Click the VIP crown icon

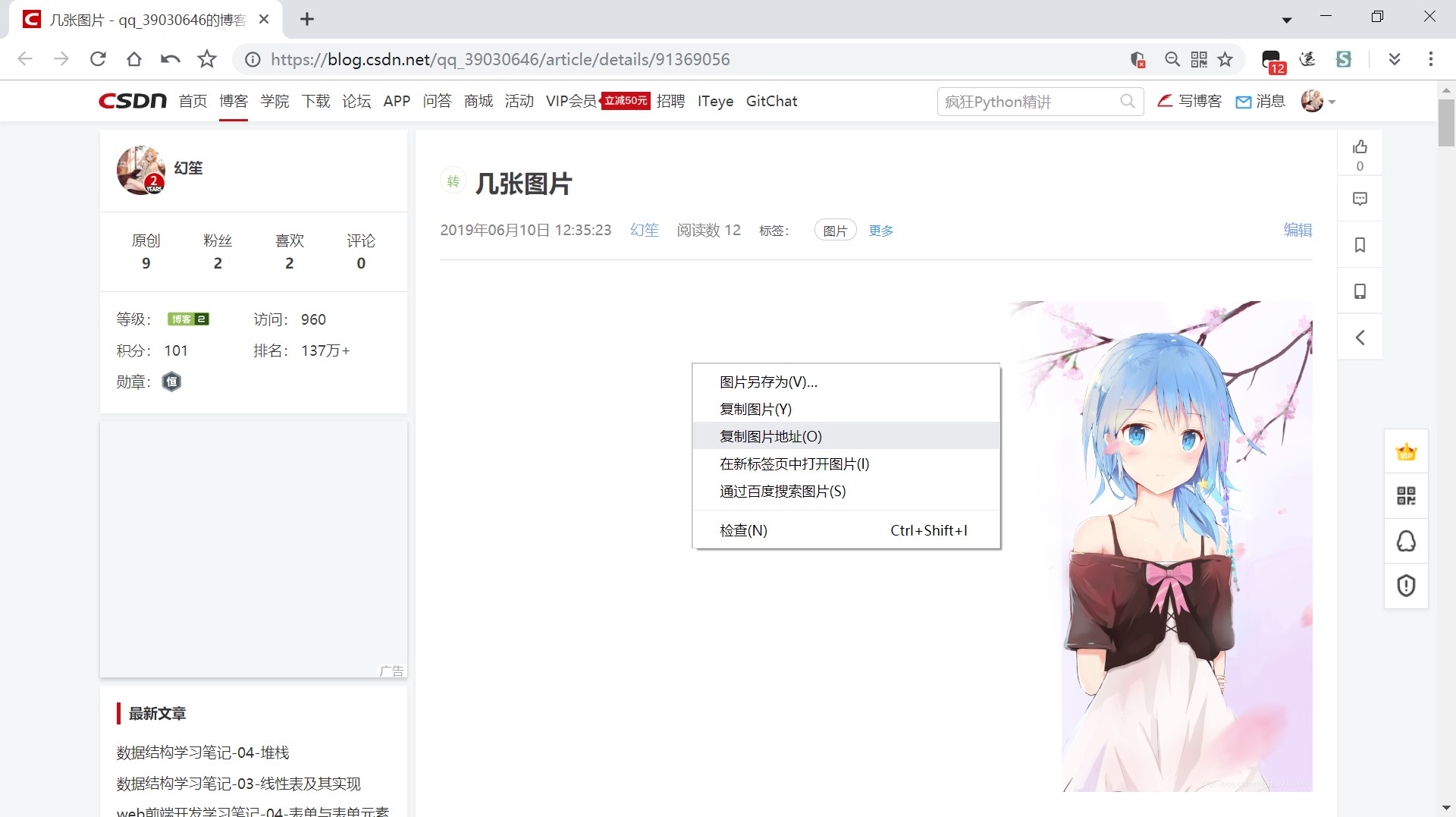(x=1406, y=451)
